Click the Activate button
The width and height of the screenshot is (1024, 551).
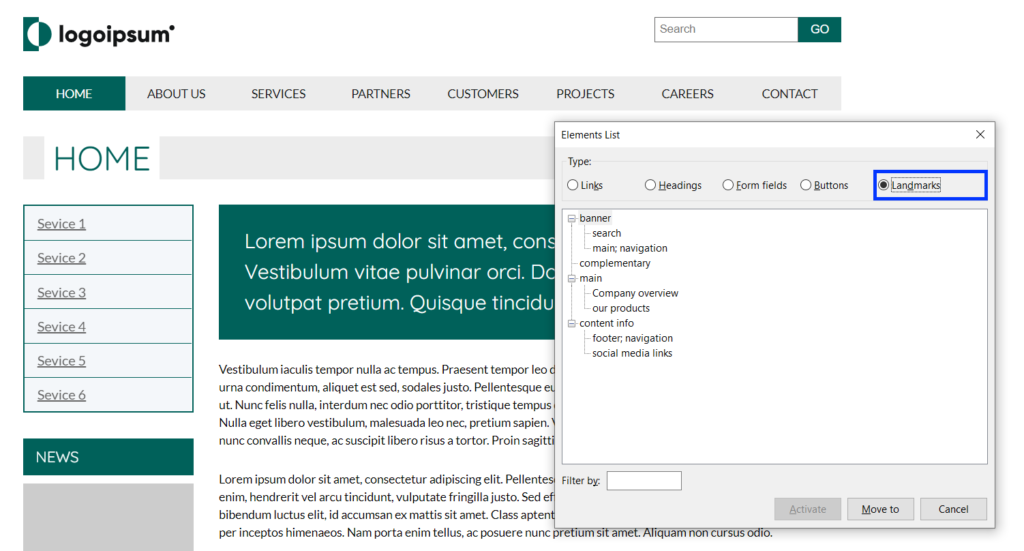coord(807,509)
